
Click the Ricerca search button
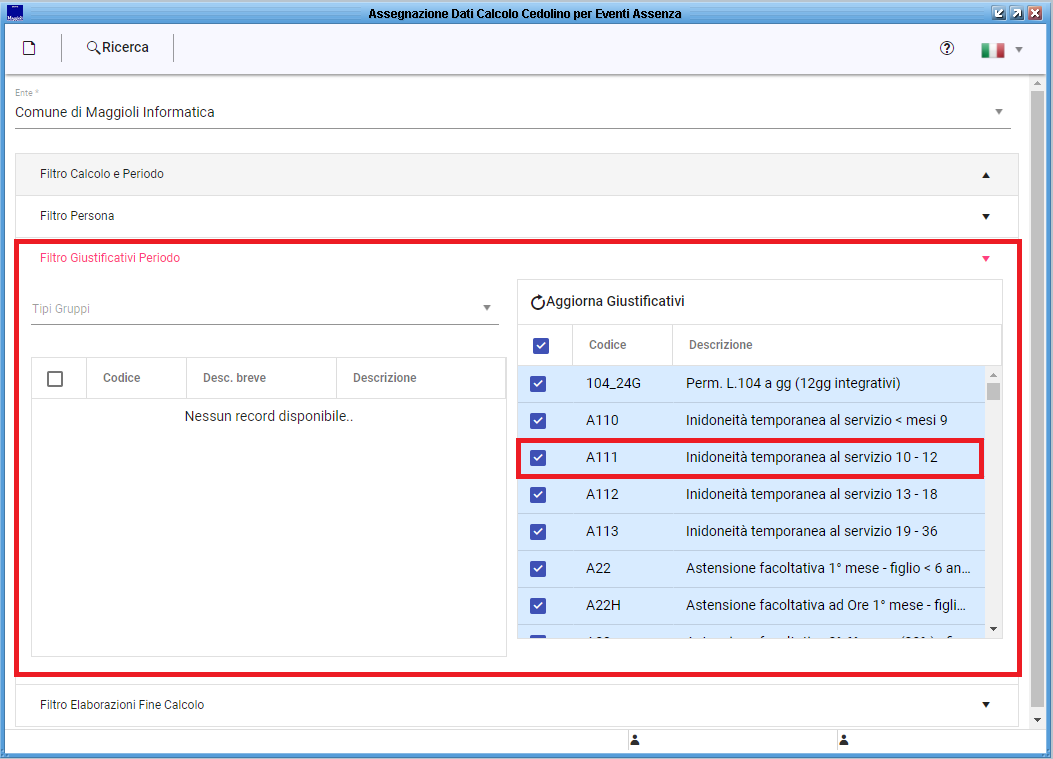tap(117, 48)
